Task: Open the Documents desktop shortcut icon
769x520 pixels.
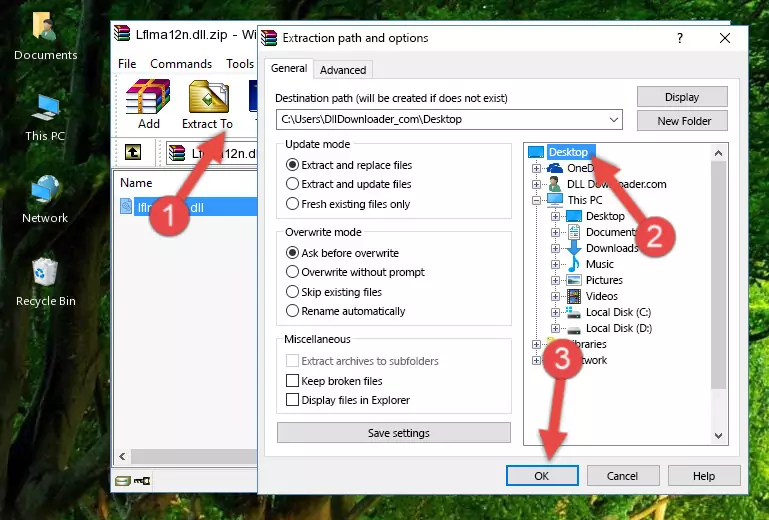Action: tap(44, 26)
